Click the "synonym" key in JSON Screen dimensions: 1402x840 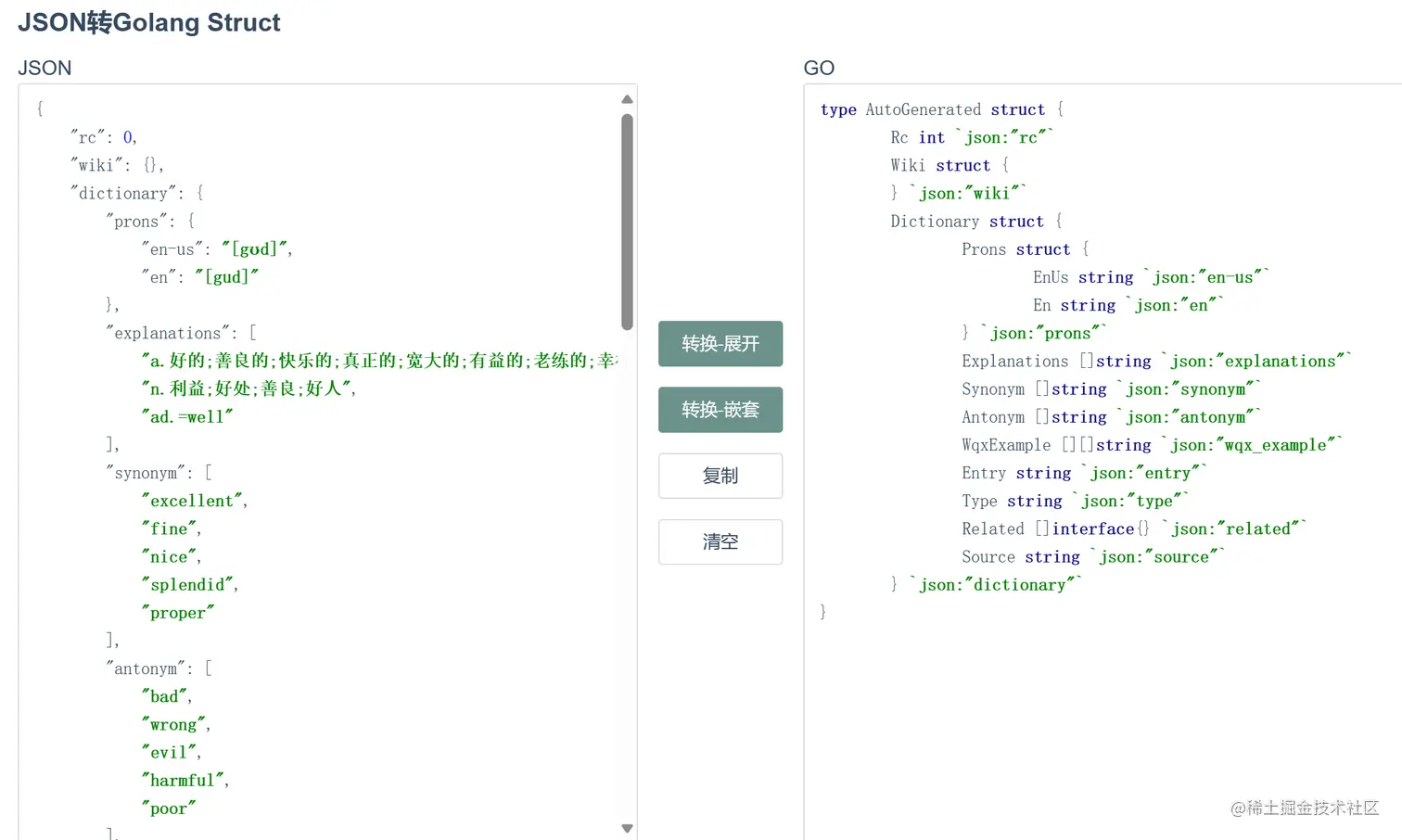[147, 473]
